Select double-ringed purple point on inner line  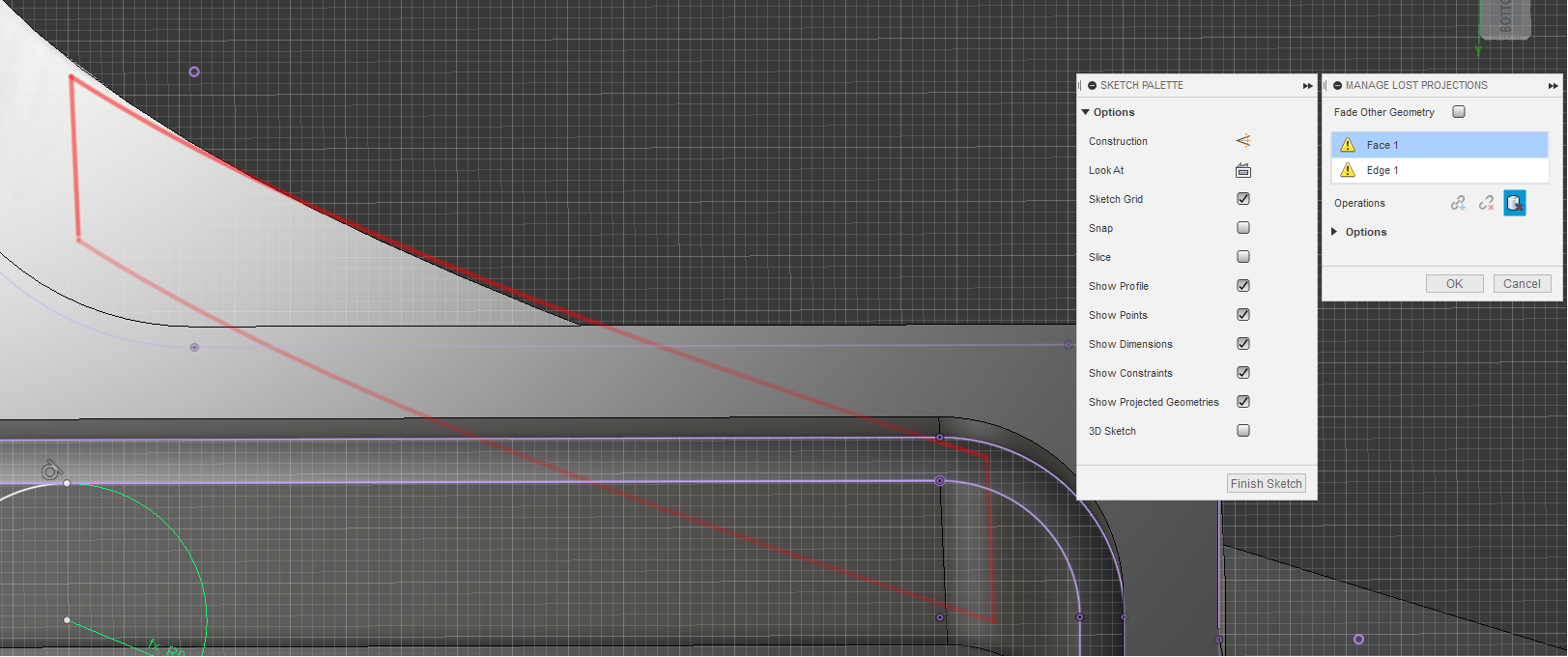point(939,480)
